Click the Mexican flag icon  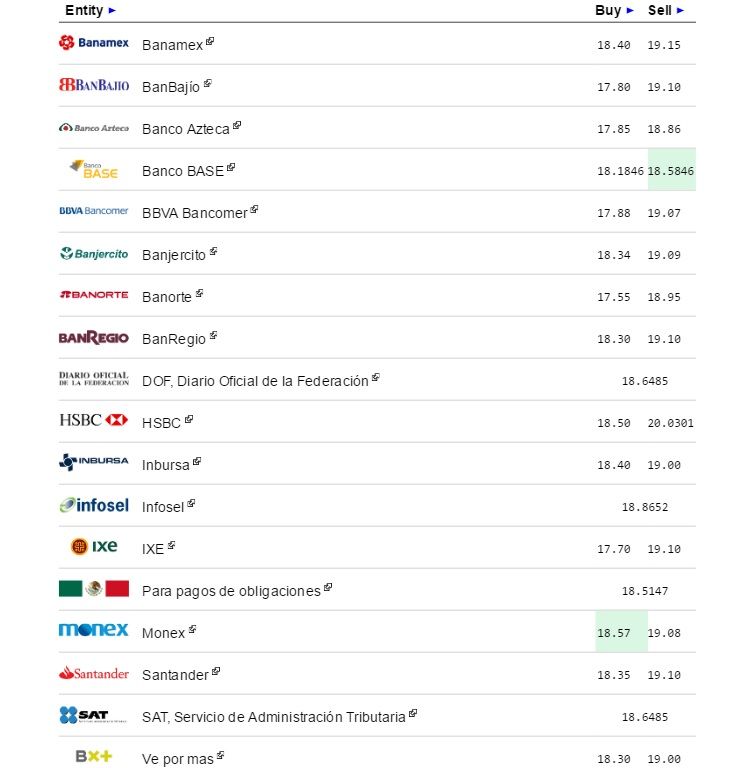point(93,588)
